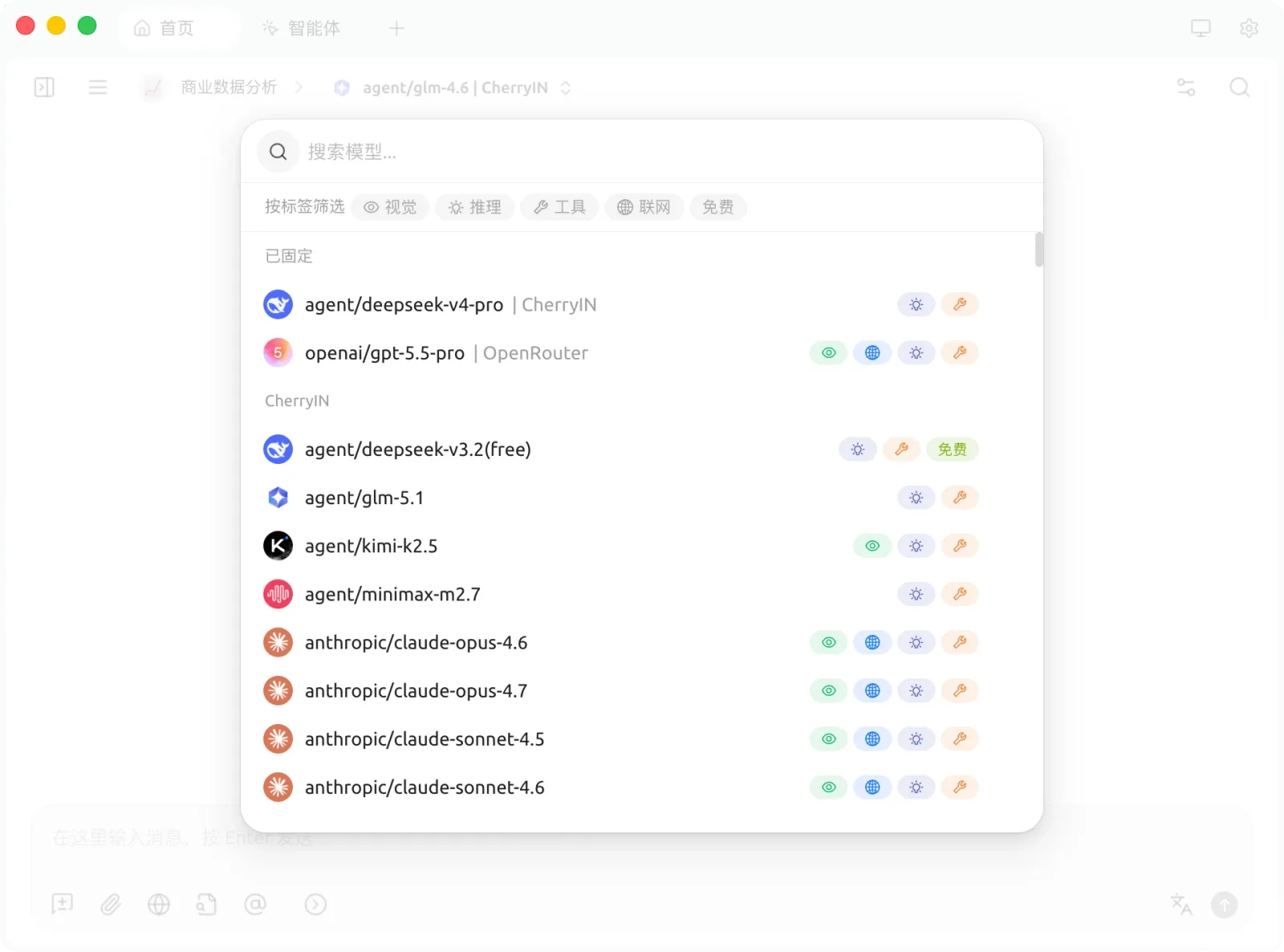
Task: Click the knowledge base icon in input bar
Action: click(207, 905)
